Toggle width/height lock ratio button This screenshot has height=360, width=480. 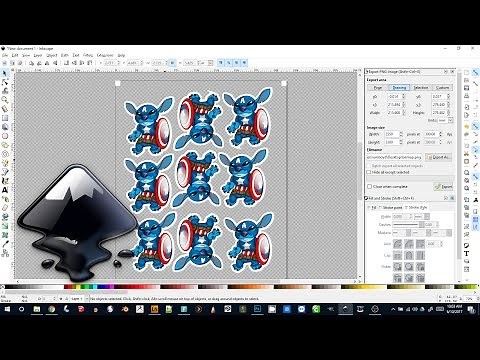(172, 63)
